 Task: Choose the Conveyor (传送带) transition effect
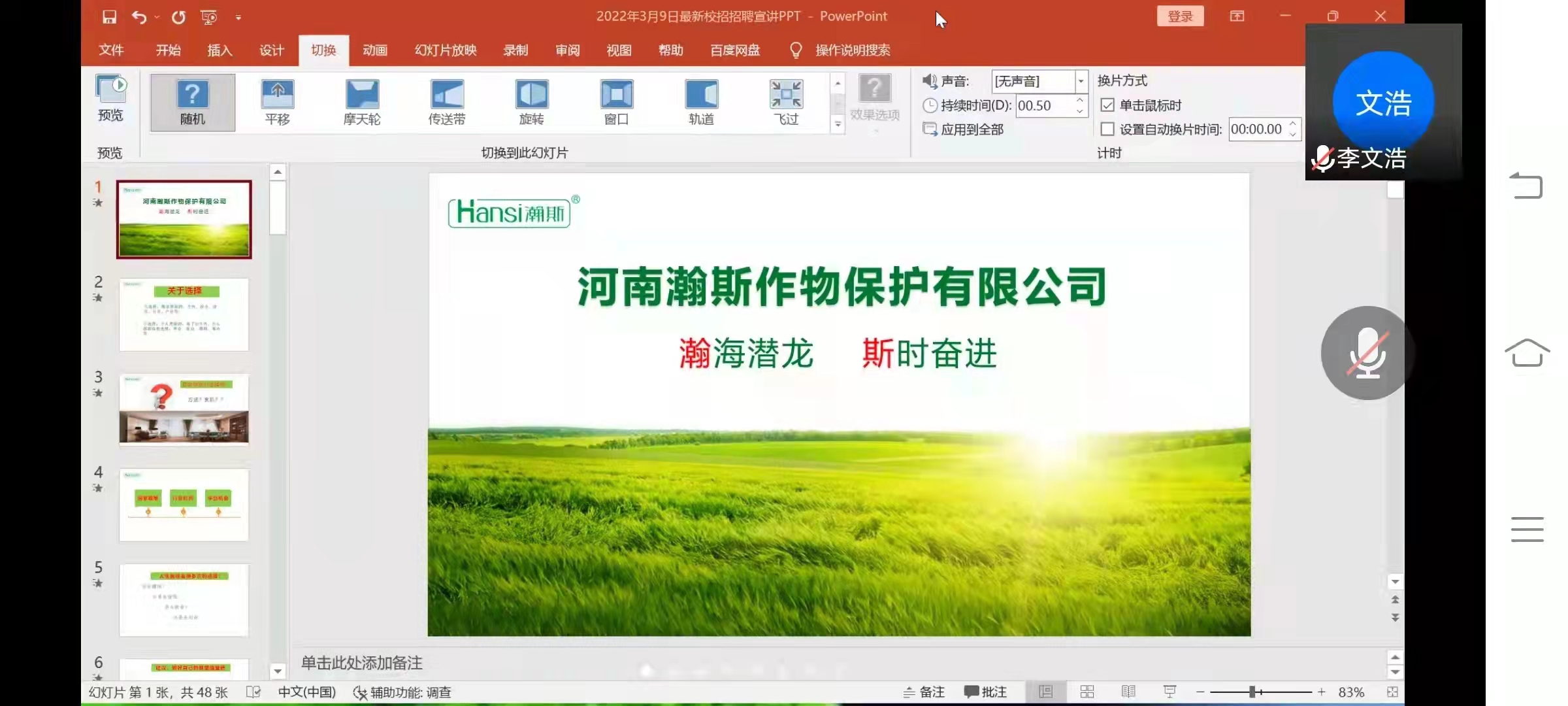click(447, 102)
